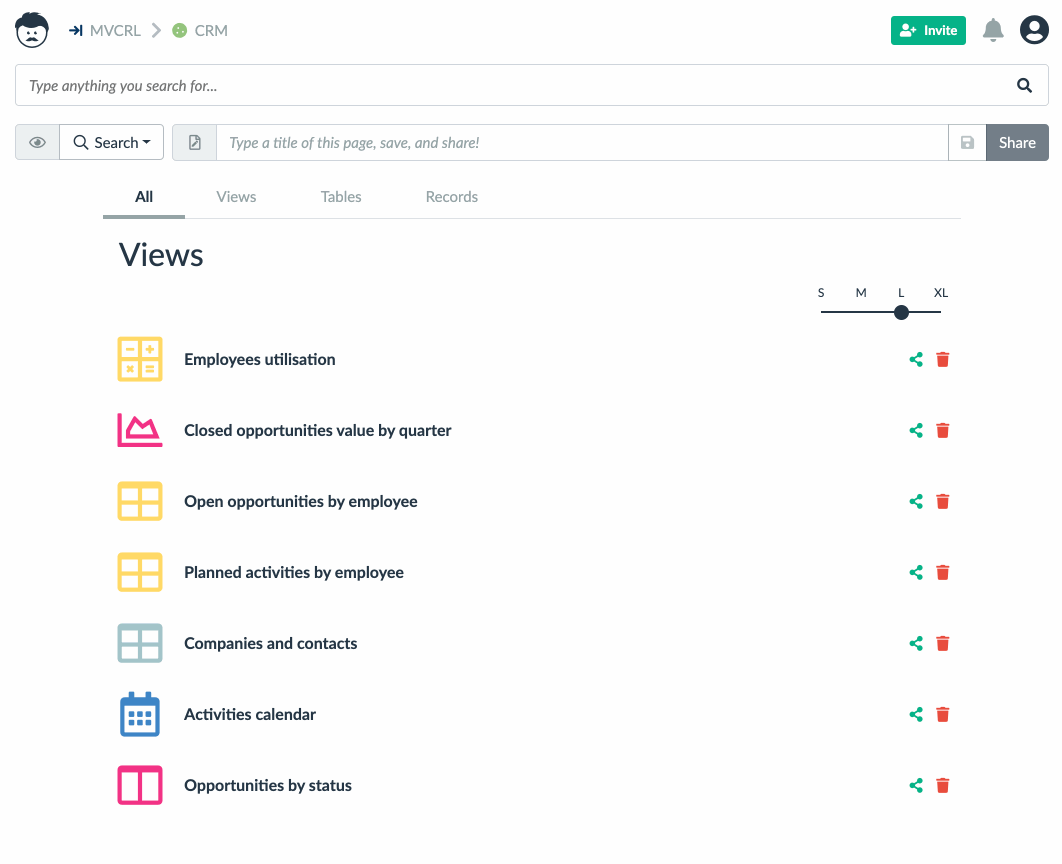Screen dimensions: 1062x864
Task: Delete Open opportunities by employee view
Action: 943,502
